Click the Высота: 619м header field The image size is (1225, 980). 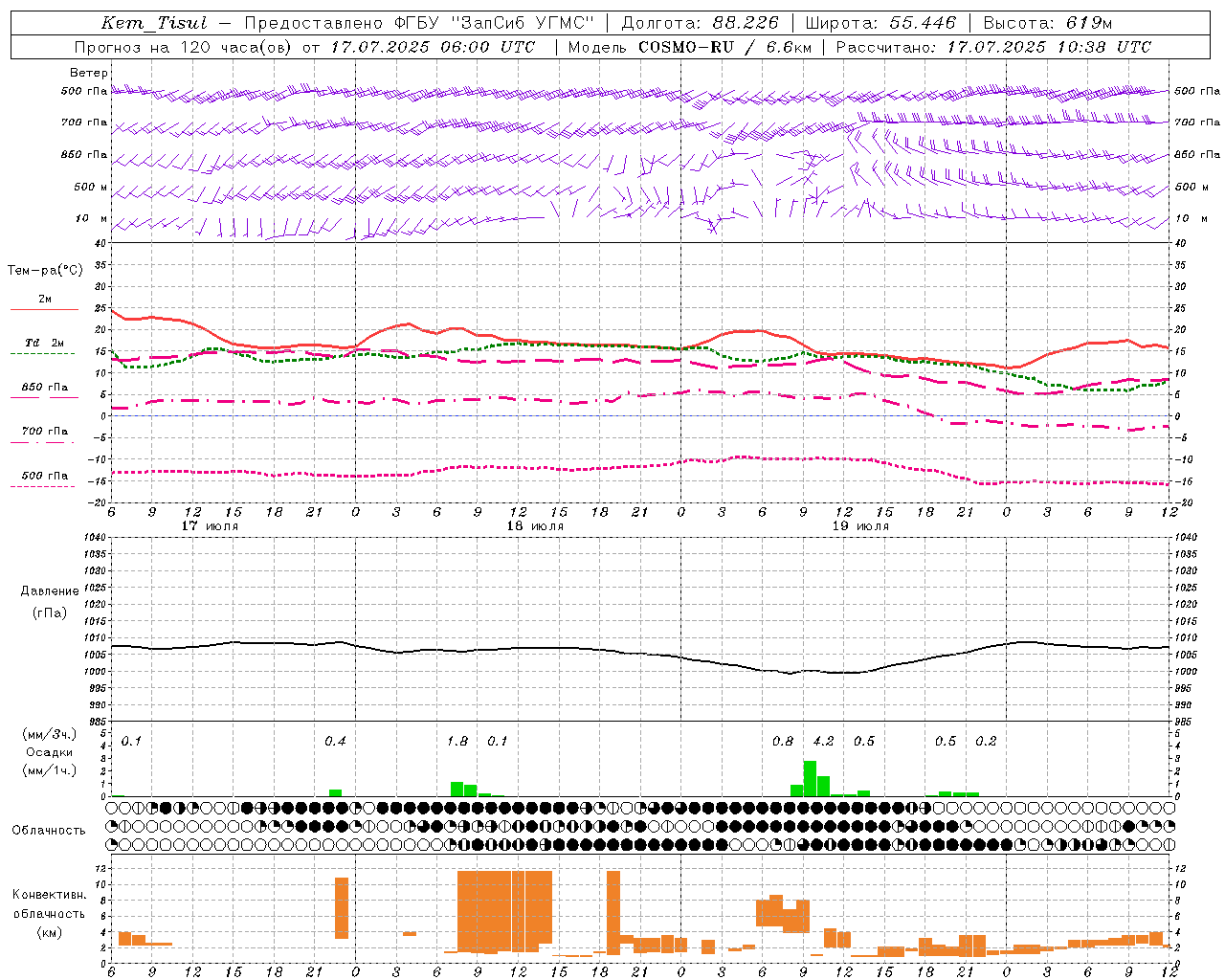(x=1048, y=23)
